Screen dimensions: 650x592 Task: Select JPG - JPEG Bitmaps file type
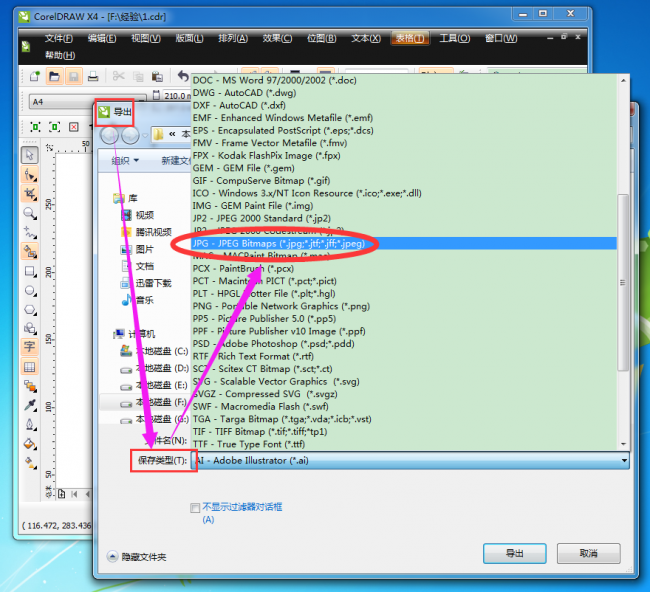coord(404,243)
